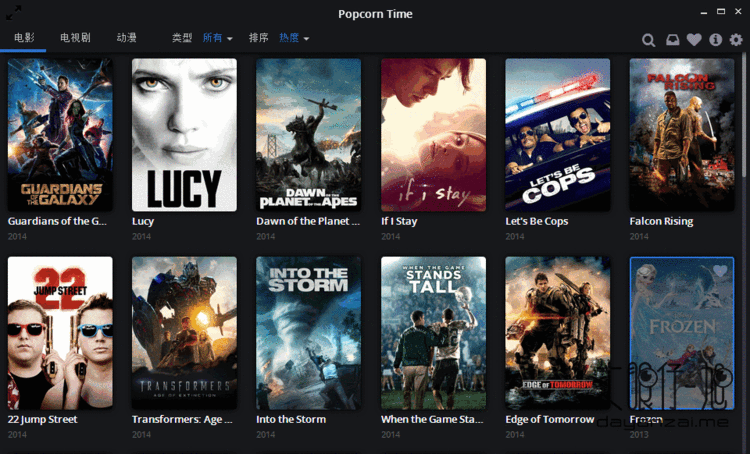Open the torrent collection inbox icon
The width and height of the screenshot is (750, 454).
pyautogui.click(x=673, y=40)
